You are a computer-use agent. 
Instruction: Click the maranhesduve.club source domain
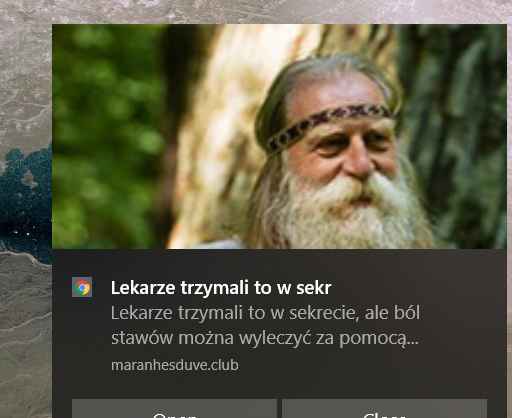pyautogui.click(x=175, y=365)
